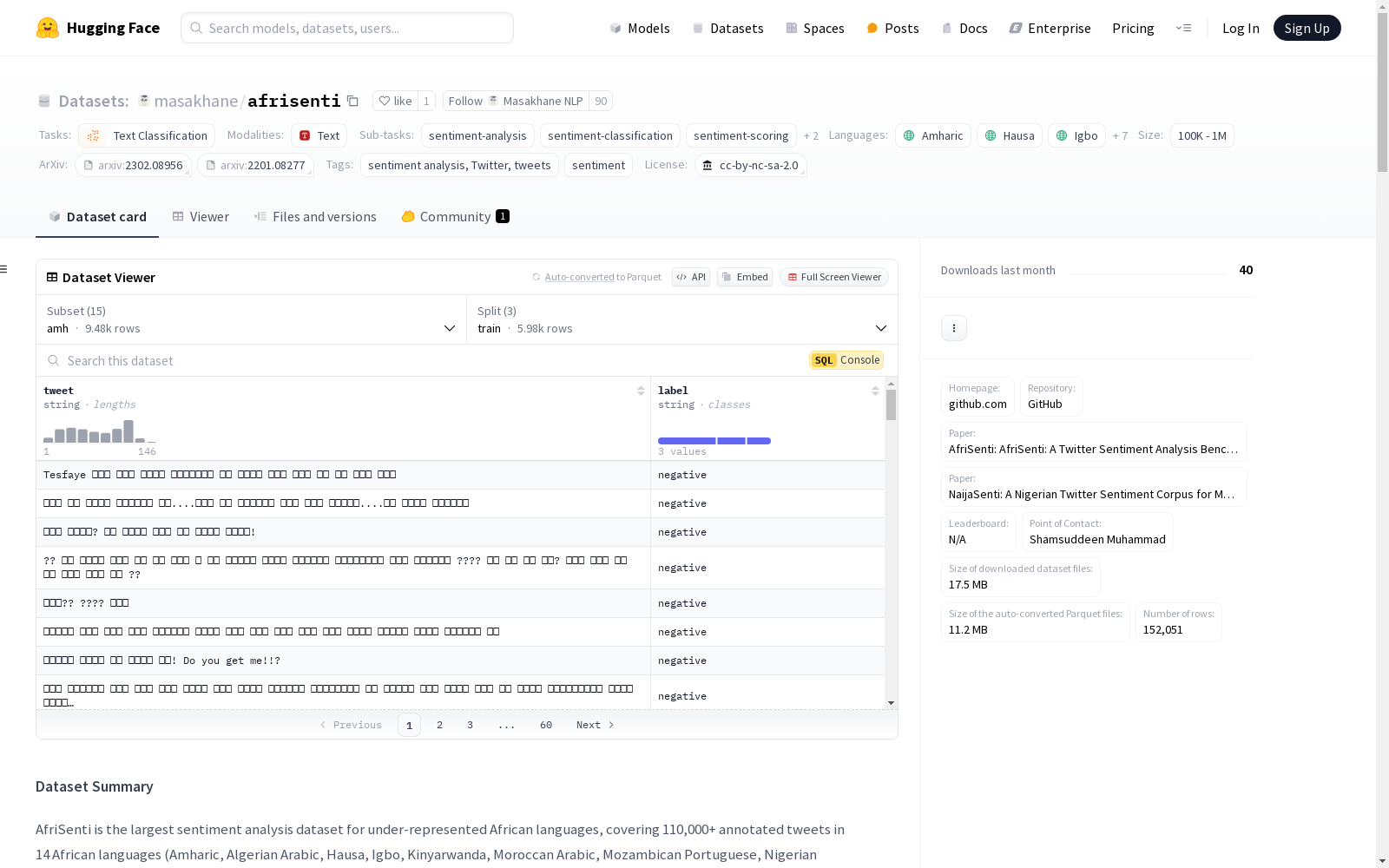
Task: Go to page 3 of dataset rows
Action: 470,725
